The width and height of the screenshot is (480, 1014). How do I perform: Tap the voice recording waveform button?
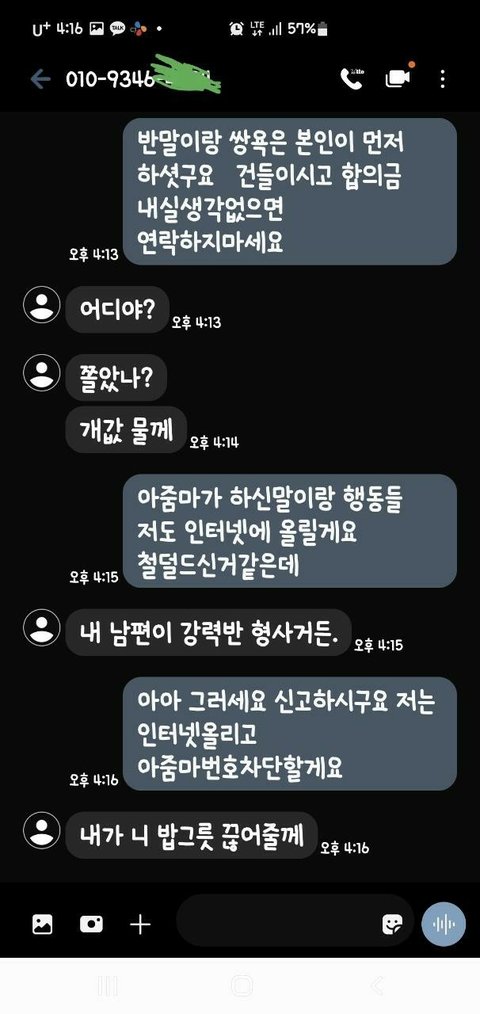coord(443,924)
